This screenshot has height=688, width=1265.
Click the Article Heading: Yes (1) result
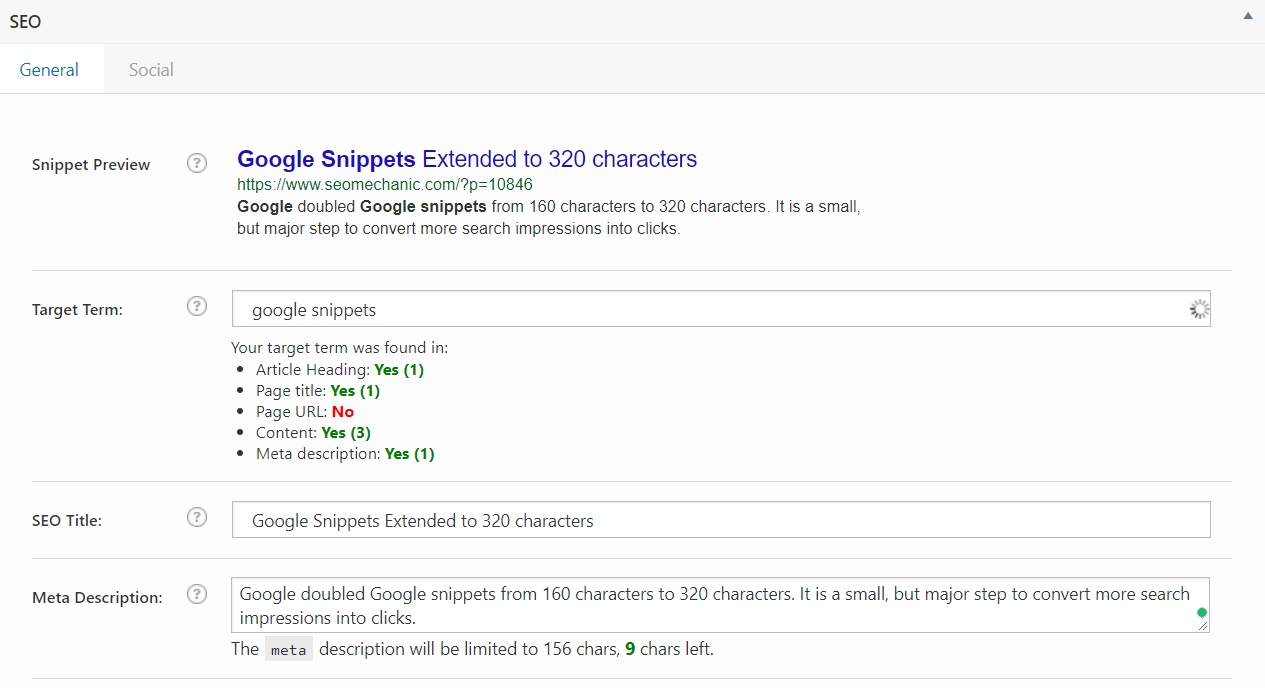click(340, 370)
